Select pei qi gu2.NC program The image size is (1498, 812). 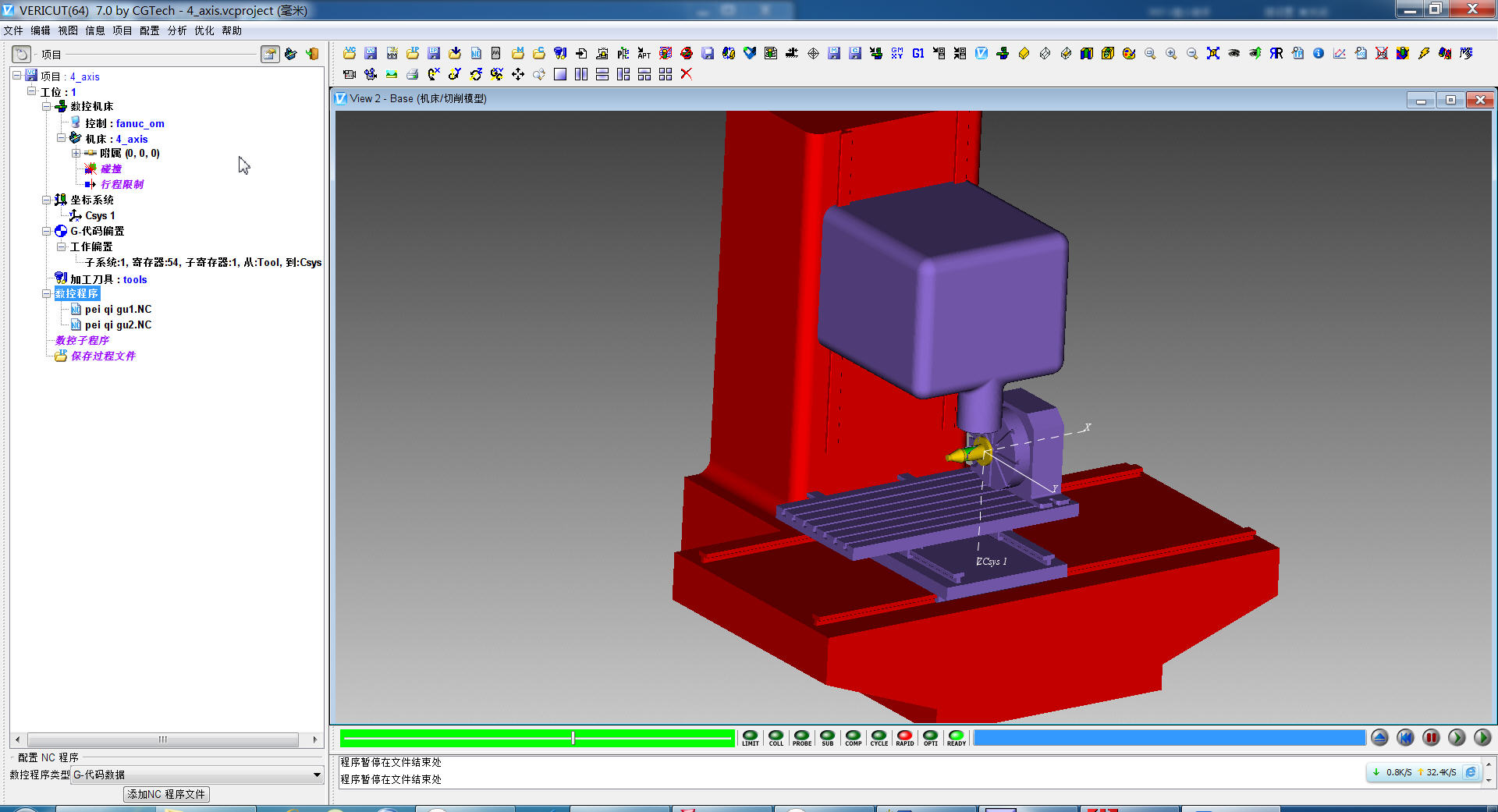[x=118, y=324]
